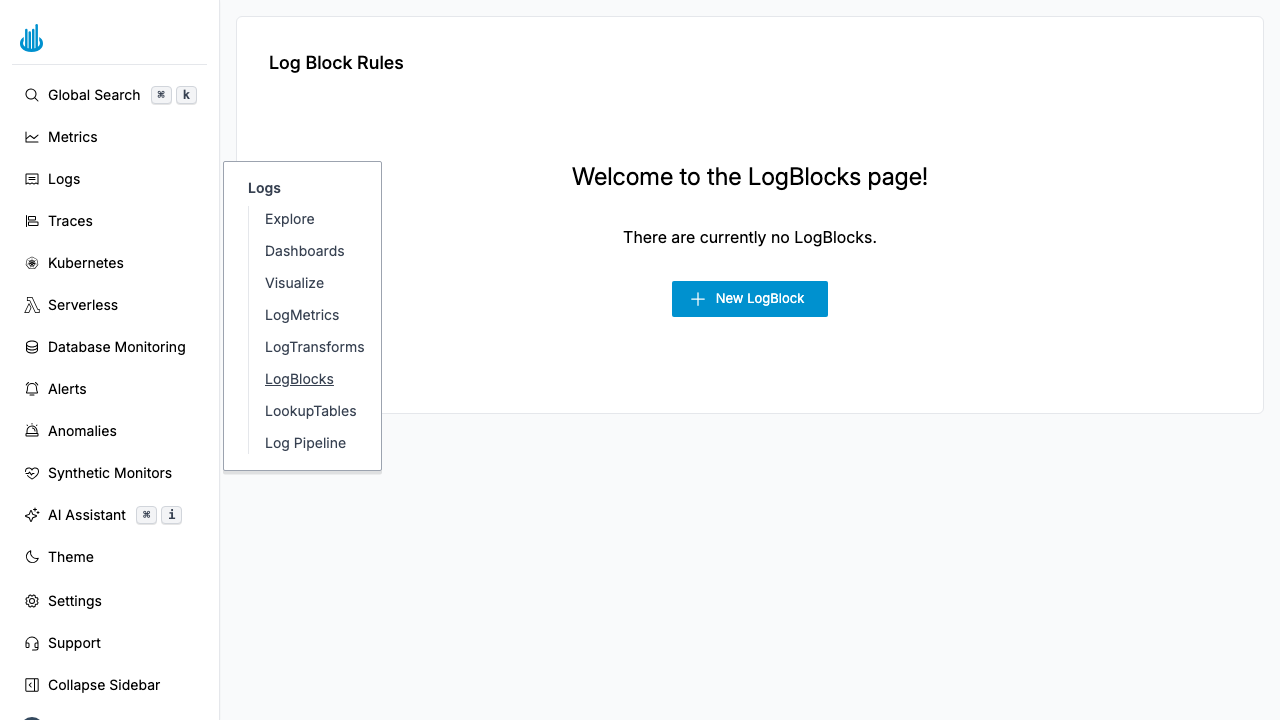This screenshot has width=1280, height=720.
Task: Select the Anomalies icon
Action: coord(31,431)
